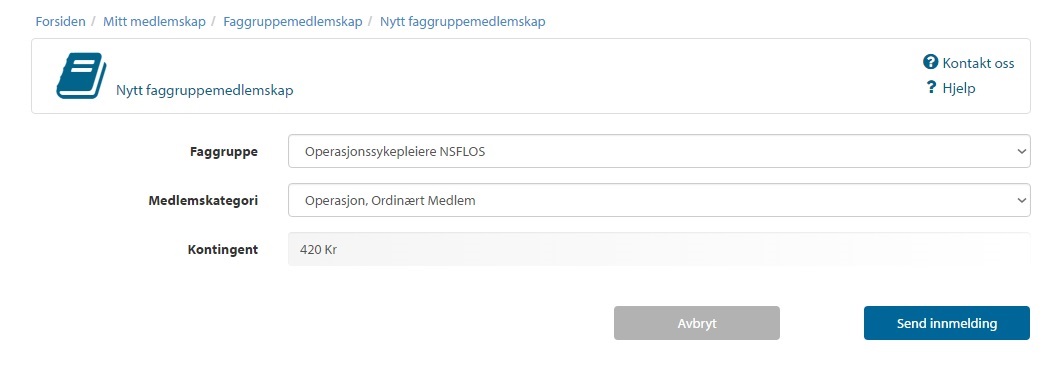This screenshot has height=365, width=1055.
Task: Submit with Send innmelding button
Action: [947, 323]
